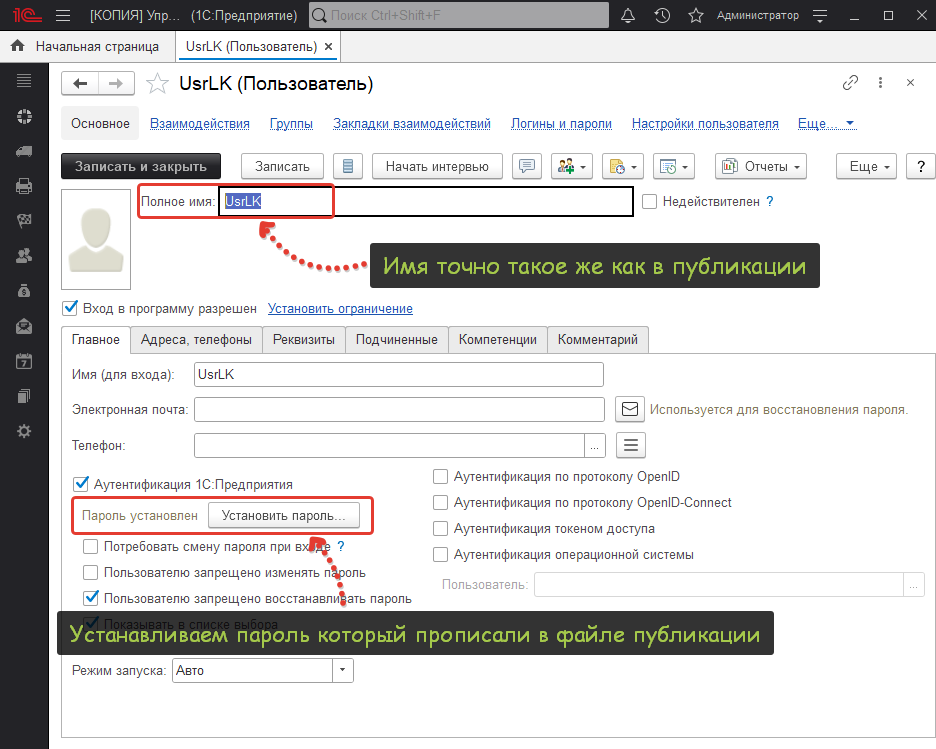The width and height of the screenshot is (936, 749).
Task: Click the copy link chain icon
Action: click(x=851, y=83)
